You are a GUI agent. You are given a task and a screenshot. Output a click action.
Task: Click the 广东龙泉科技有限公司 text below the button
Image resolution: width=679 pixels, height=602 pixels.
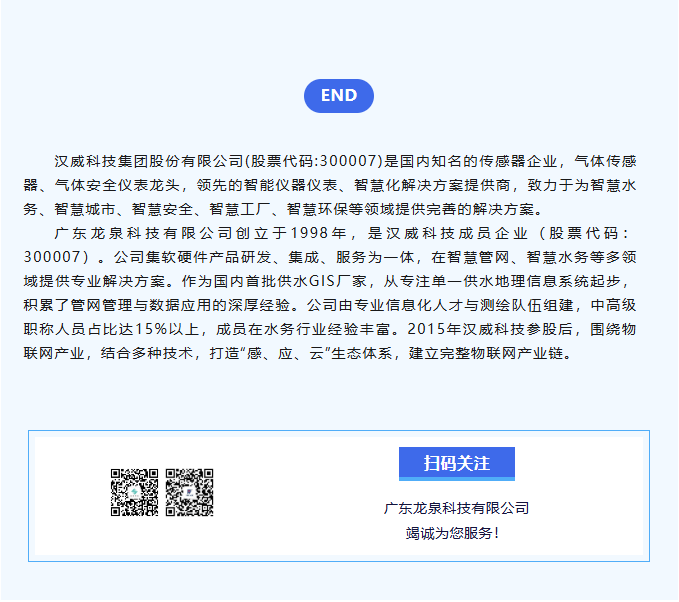(x=456, y=508)
